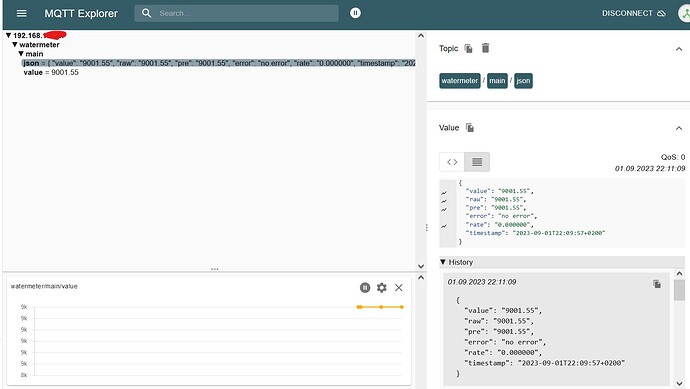
Task: Copy the value to clipboard
Action: [x=470, y=128]
